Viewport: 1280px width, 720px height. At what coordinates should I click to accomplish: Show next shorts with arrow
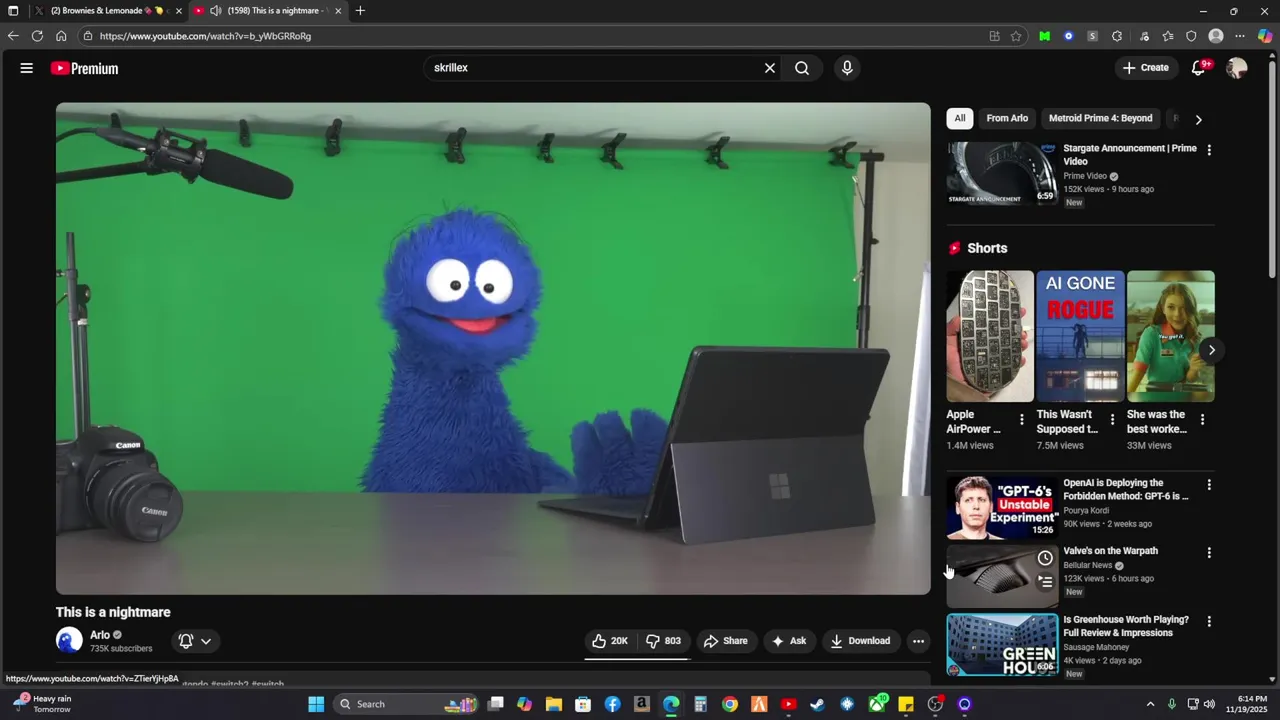[1211, 350]
